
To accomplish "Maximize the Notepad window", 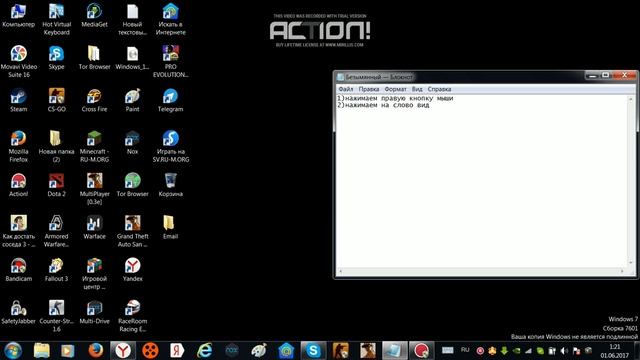I will click(x=606, y=76).
